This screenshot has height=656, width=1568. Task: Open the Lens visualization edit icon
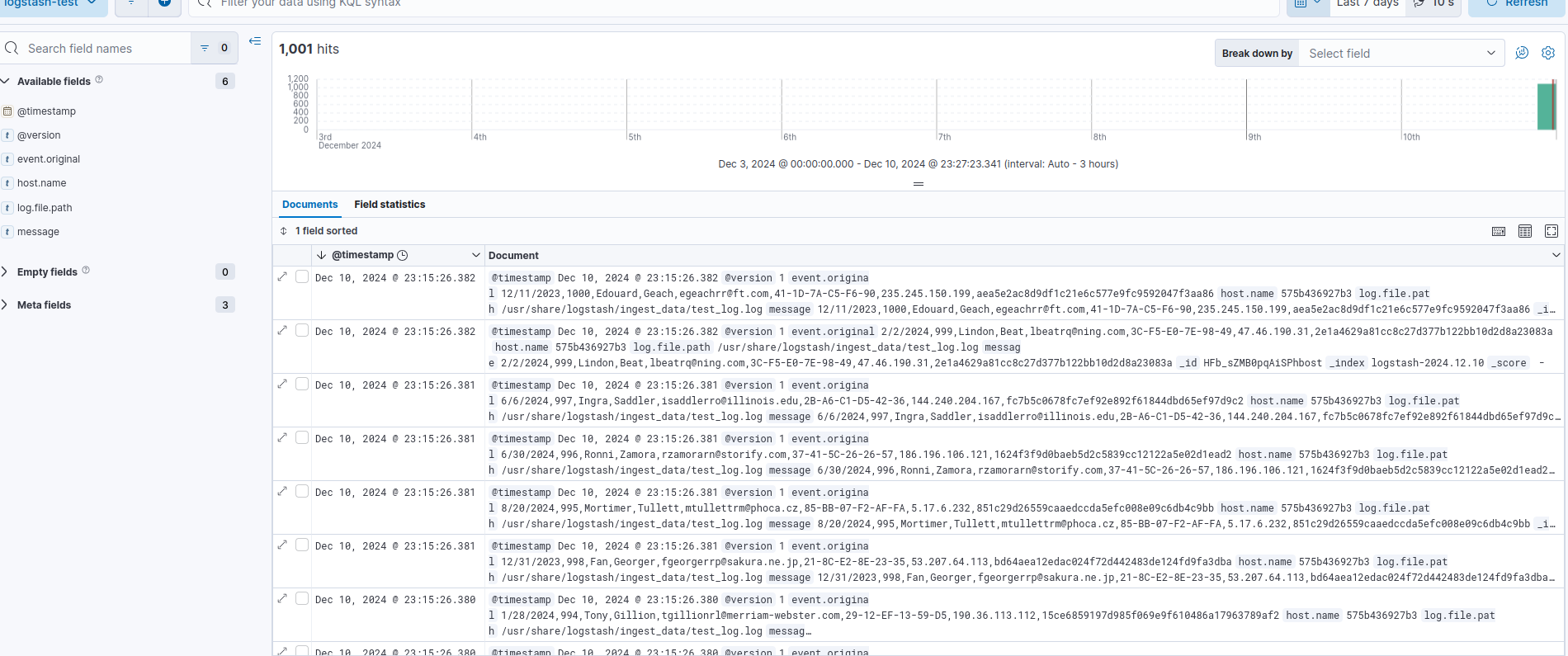pyautogui.click(x=1522, y=53)
